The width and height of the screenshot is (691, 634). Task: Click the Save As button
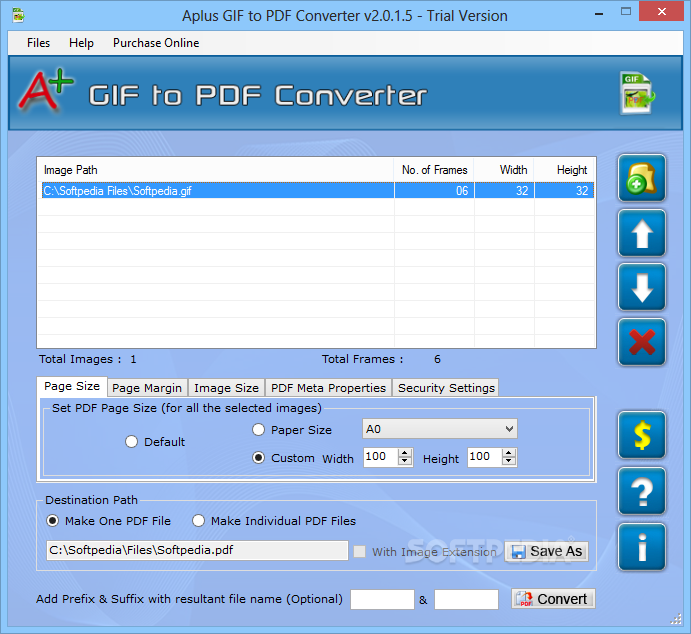coord(546,551)
